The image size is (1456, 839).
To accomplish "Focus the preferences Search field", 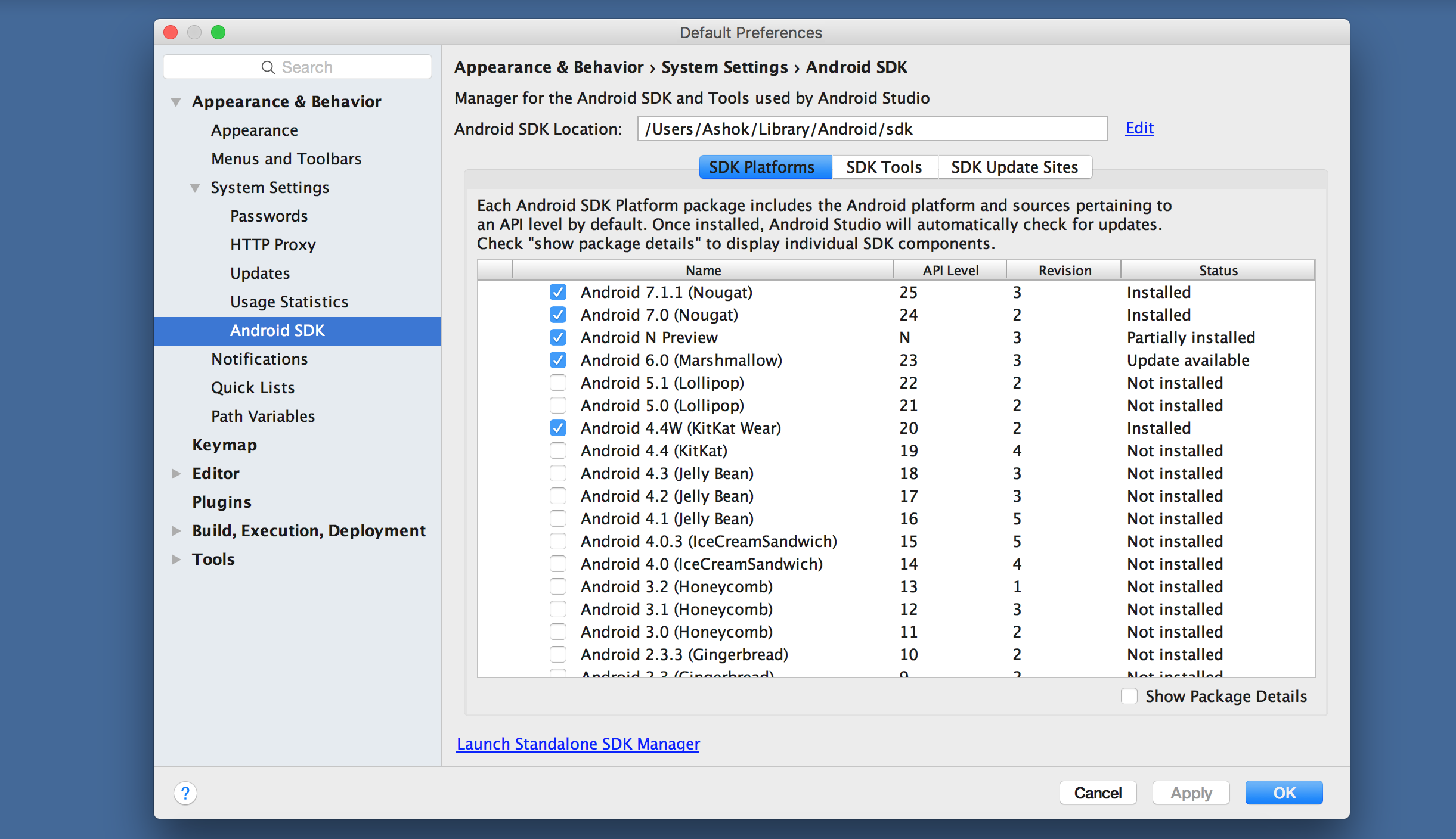I will pyautogui.click(x=298, y=67).
